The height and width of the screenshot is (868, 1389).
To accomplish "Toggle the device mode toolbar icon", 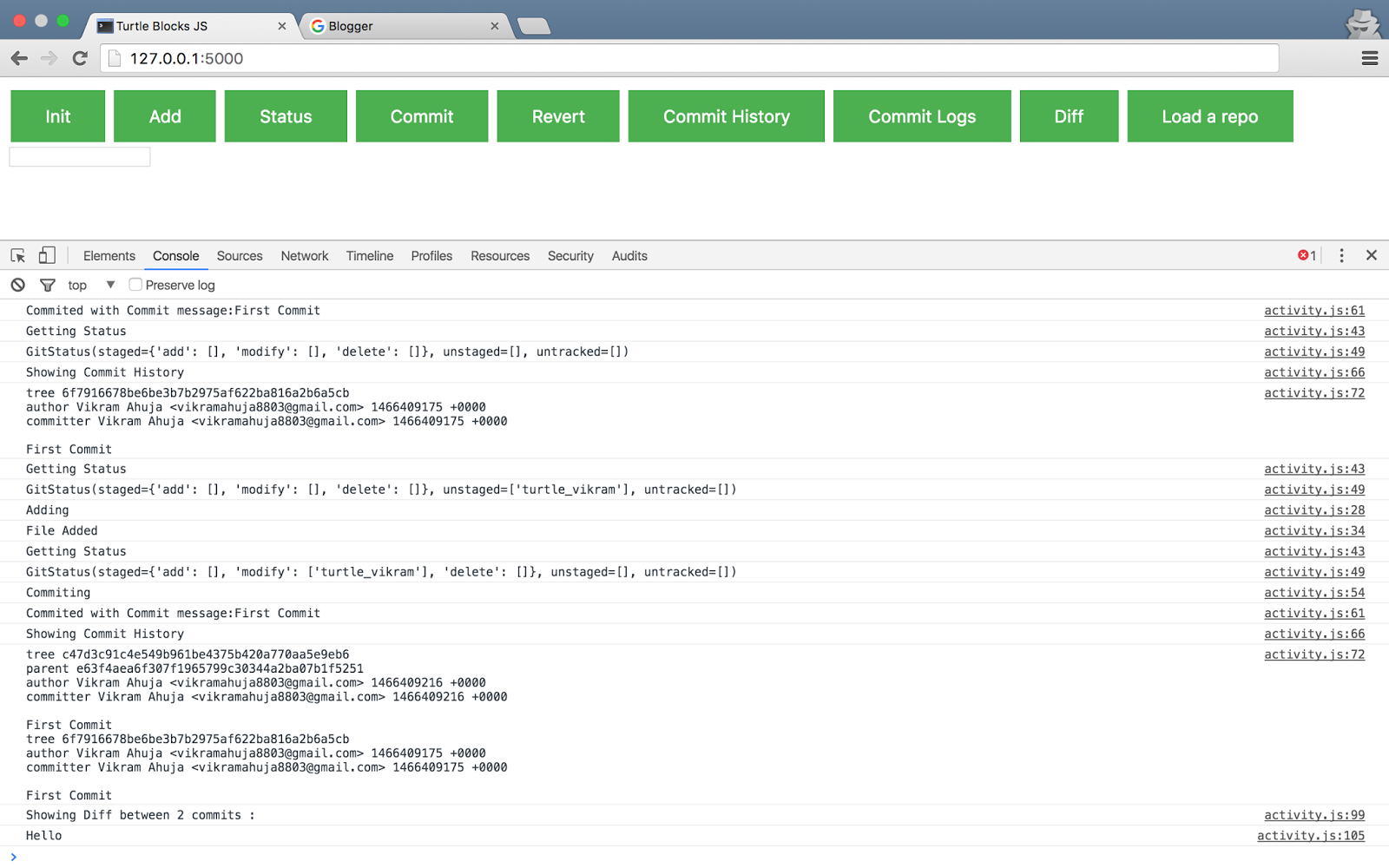I will [47, 255].
